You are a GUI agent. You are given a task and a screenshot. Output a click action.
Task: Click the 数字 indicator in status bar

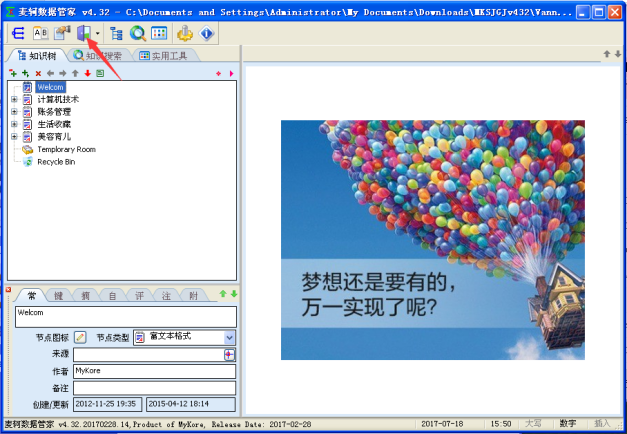567,423
